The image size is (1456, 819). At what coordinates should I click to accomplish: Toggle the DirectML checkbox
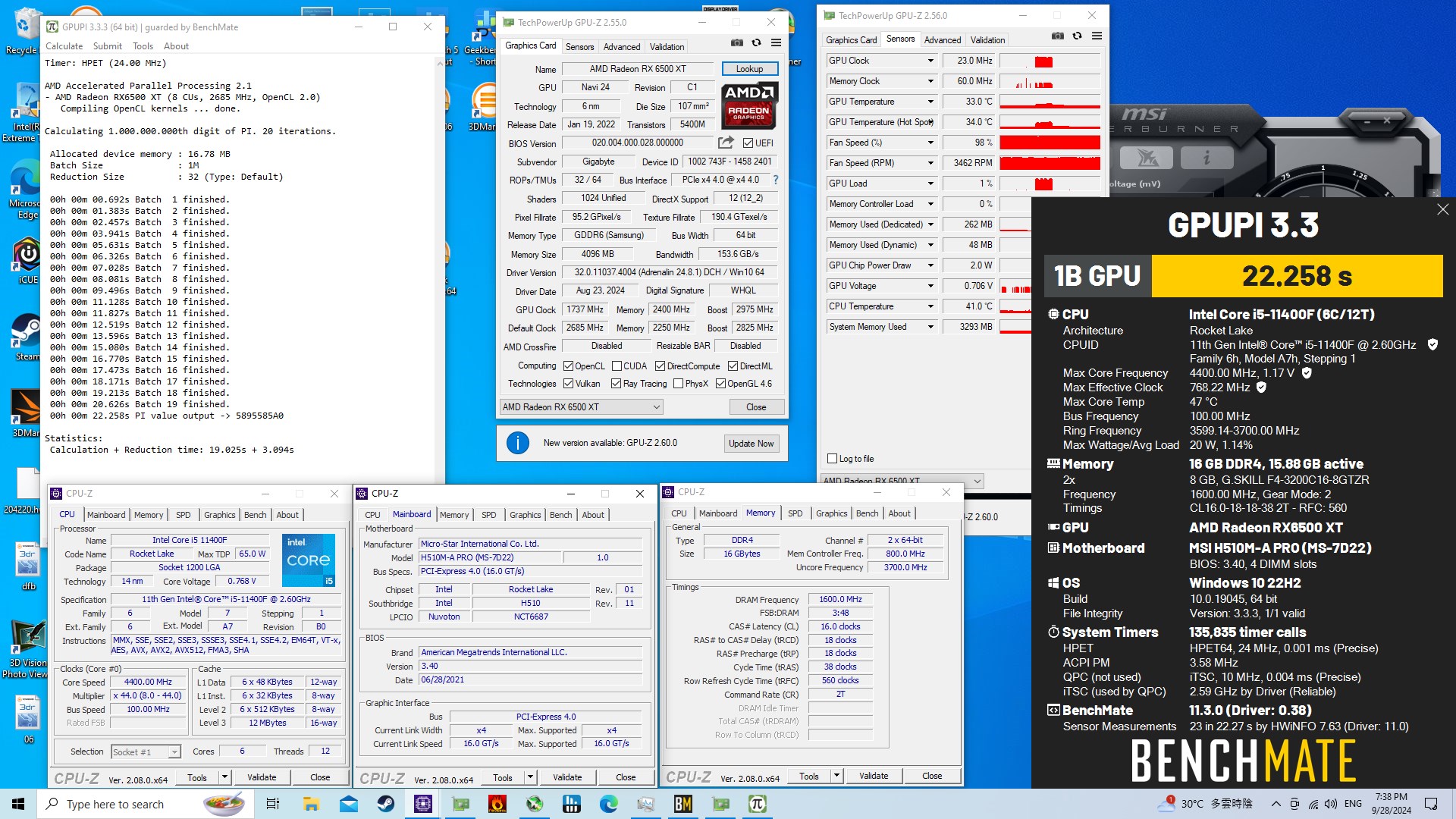click(733, 366)
